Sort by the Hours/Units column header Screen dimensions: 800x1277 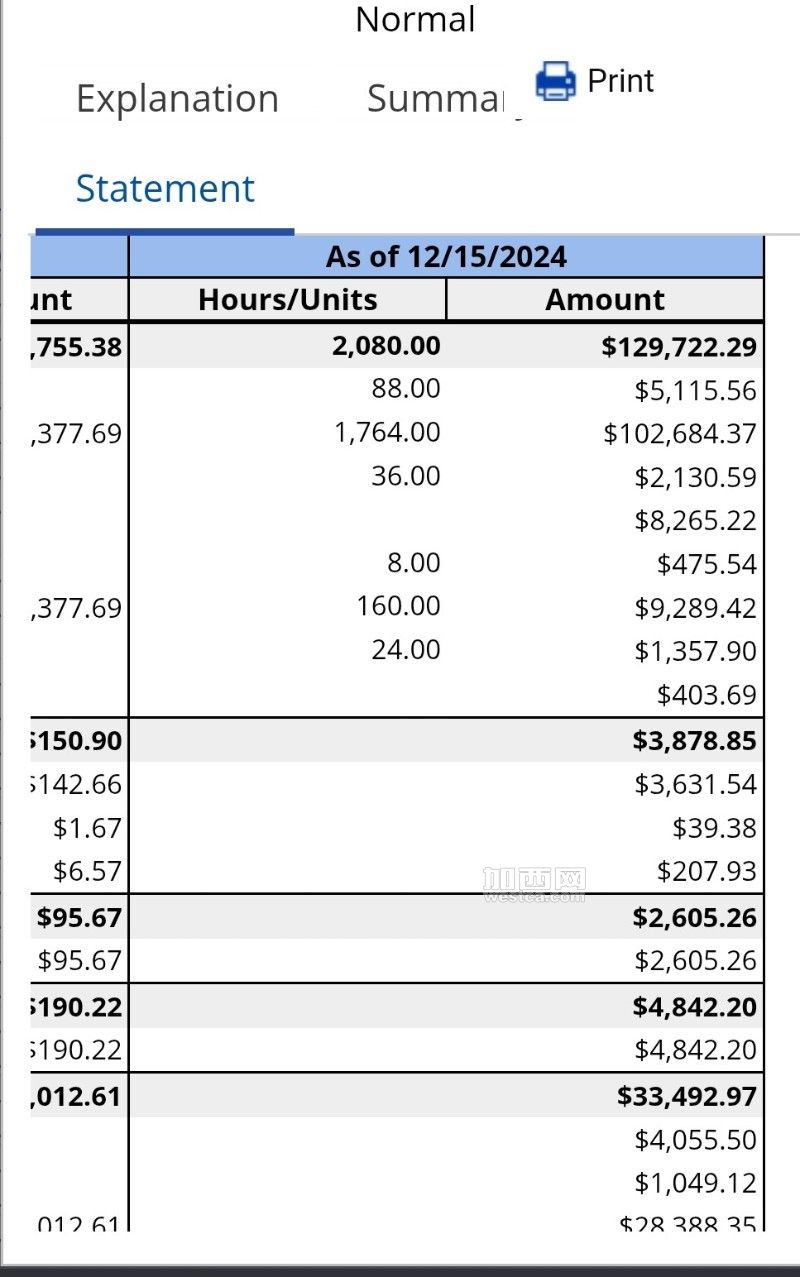click(x=287, y=299)
